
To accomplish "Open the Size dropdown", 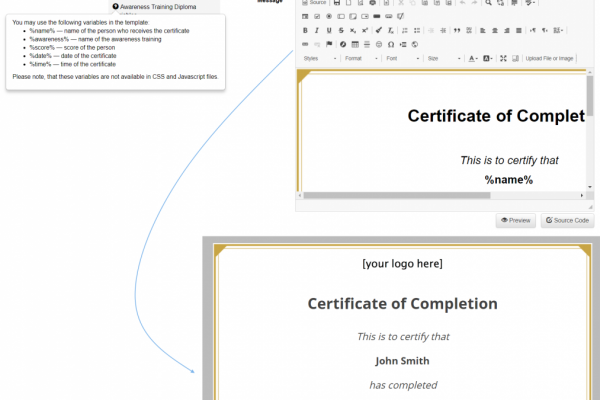I will (443, 59).
